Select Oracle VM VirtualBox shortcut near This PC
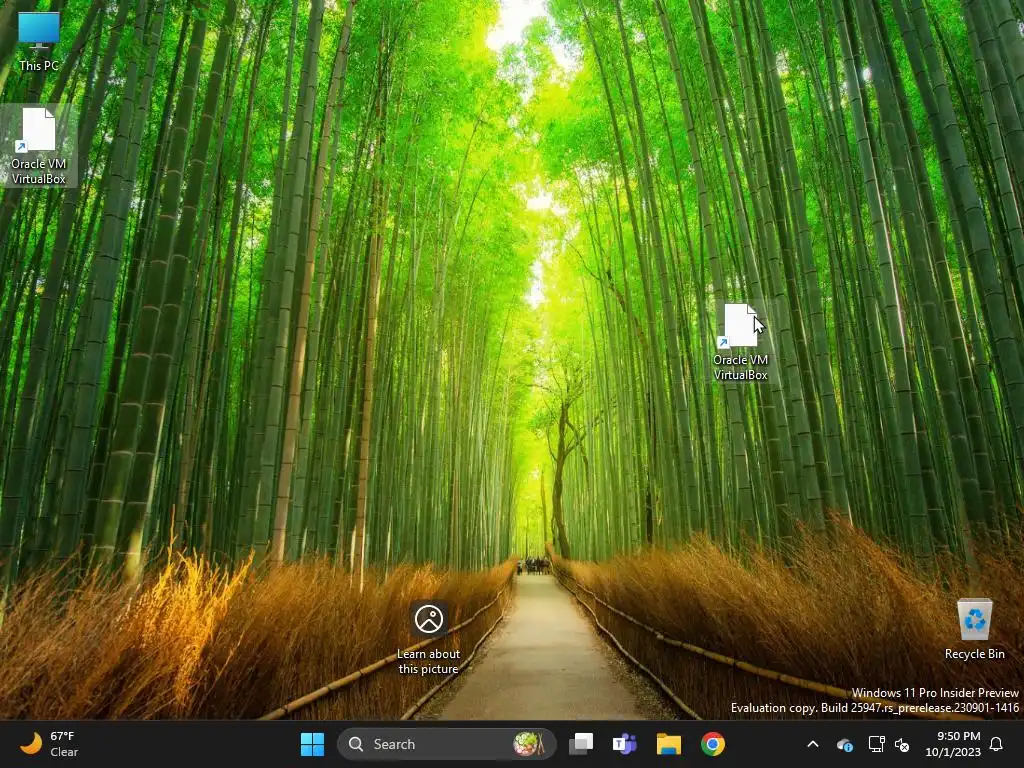This screenshot has height=768, width=1024. 39,146
